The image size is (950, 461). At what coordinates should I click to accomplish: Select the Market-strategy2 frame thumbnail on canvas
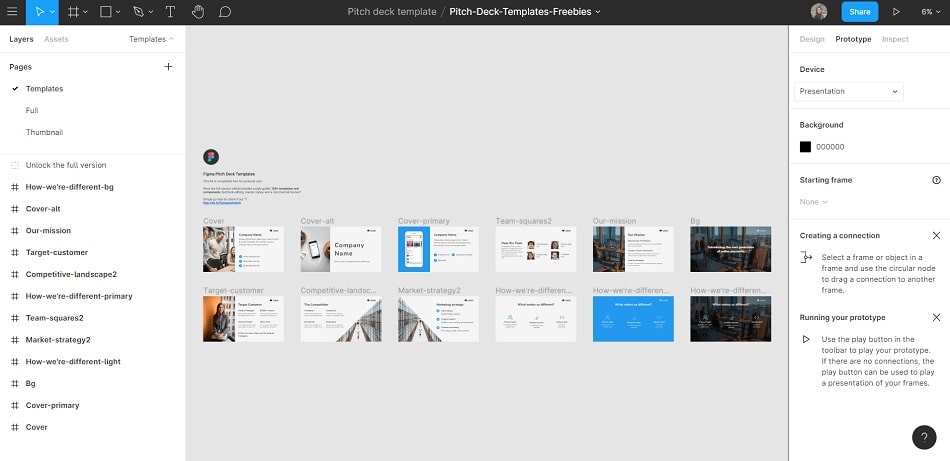click(438, 319)
